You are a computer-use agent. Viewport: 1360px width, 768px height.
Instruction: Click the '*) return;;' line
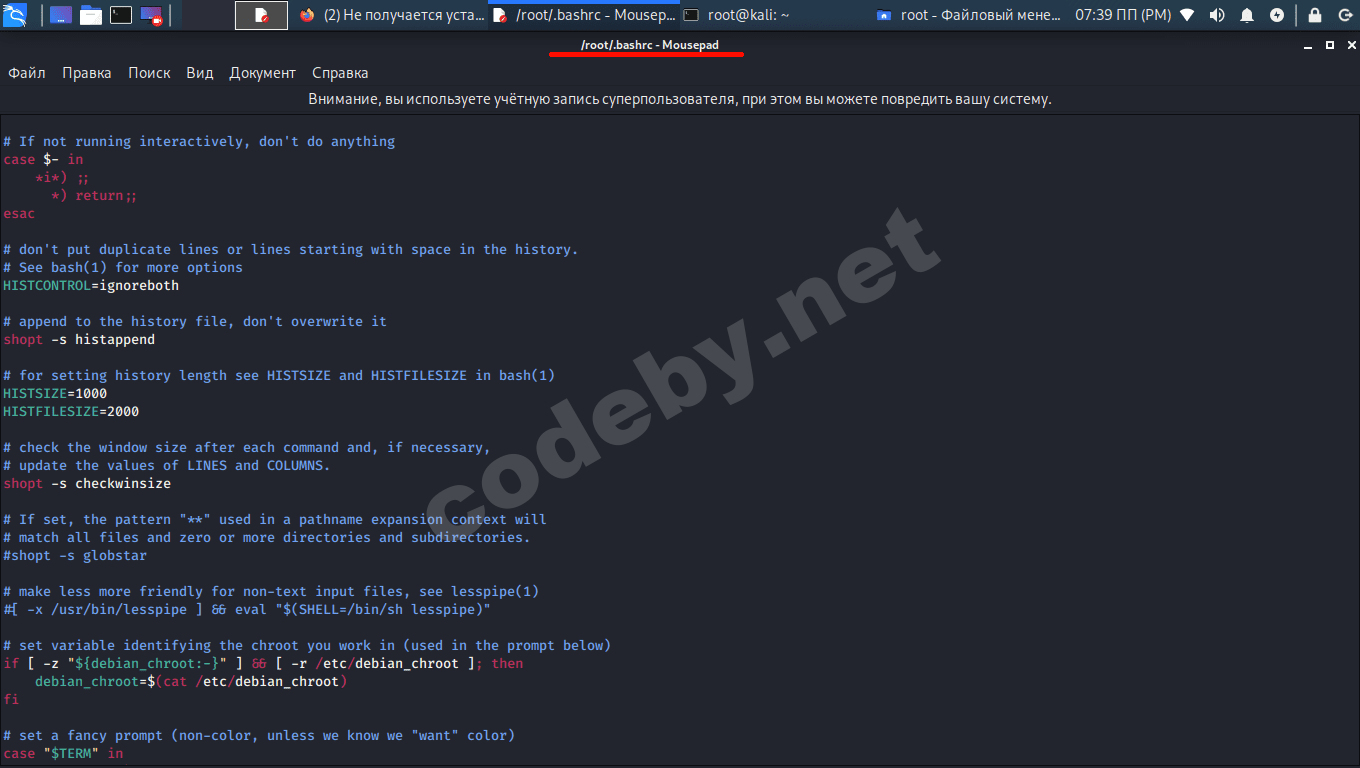pos(94,195)
